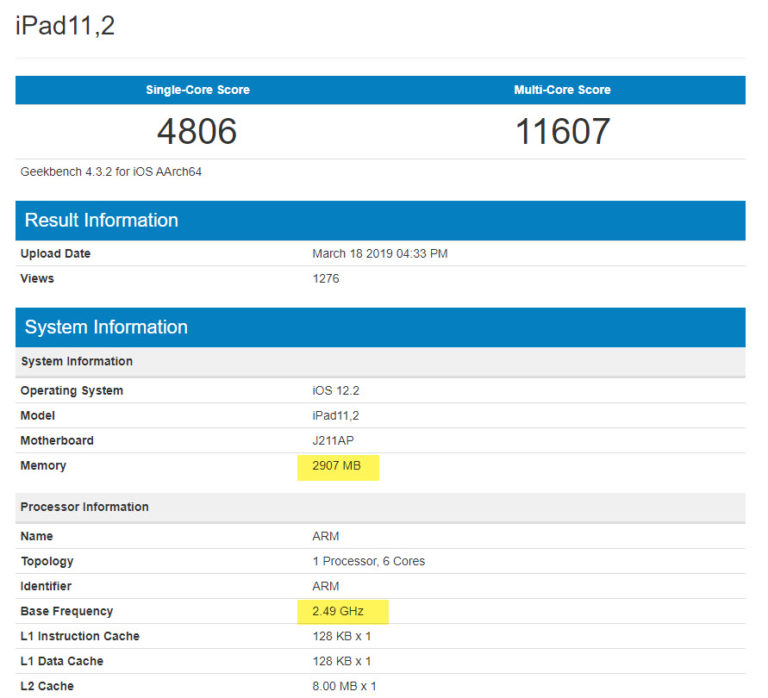The width and height of the screenshot is (768, 698).
Task: Select the ARM value in Identifier row
Action: (326, 586)
